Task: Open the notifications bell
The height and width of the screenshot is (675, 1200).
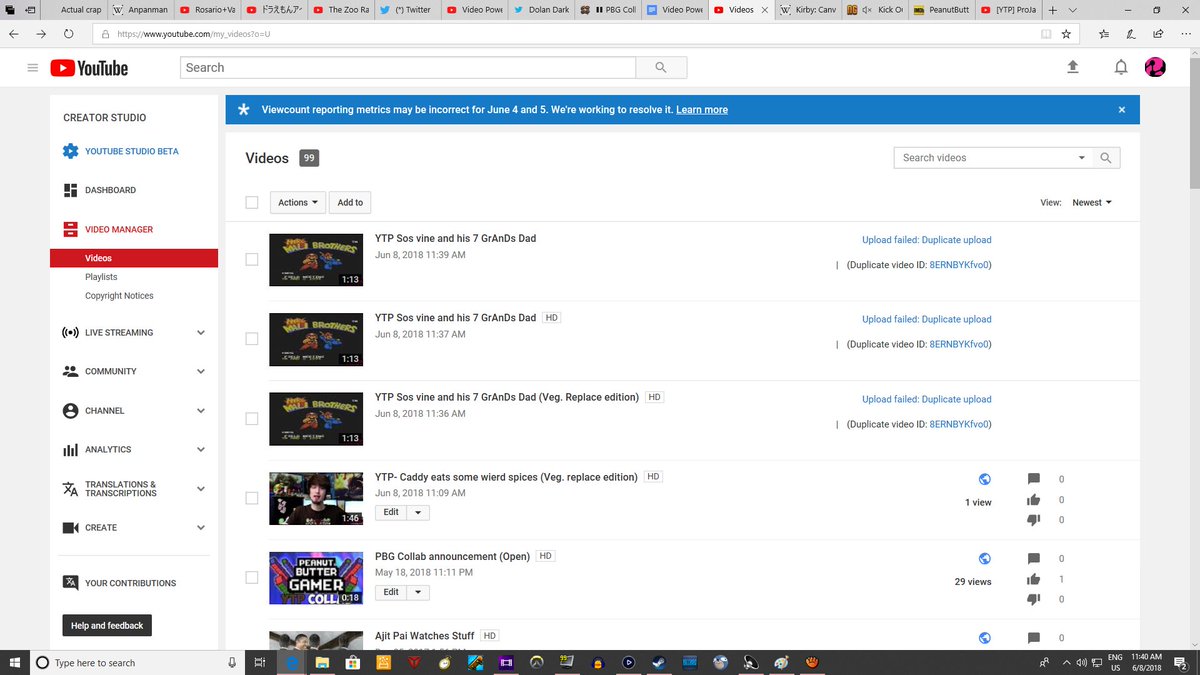Action: point(1121,67)
